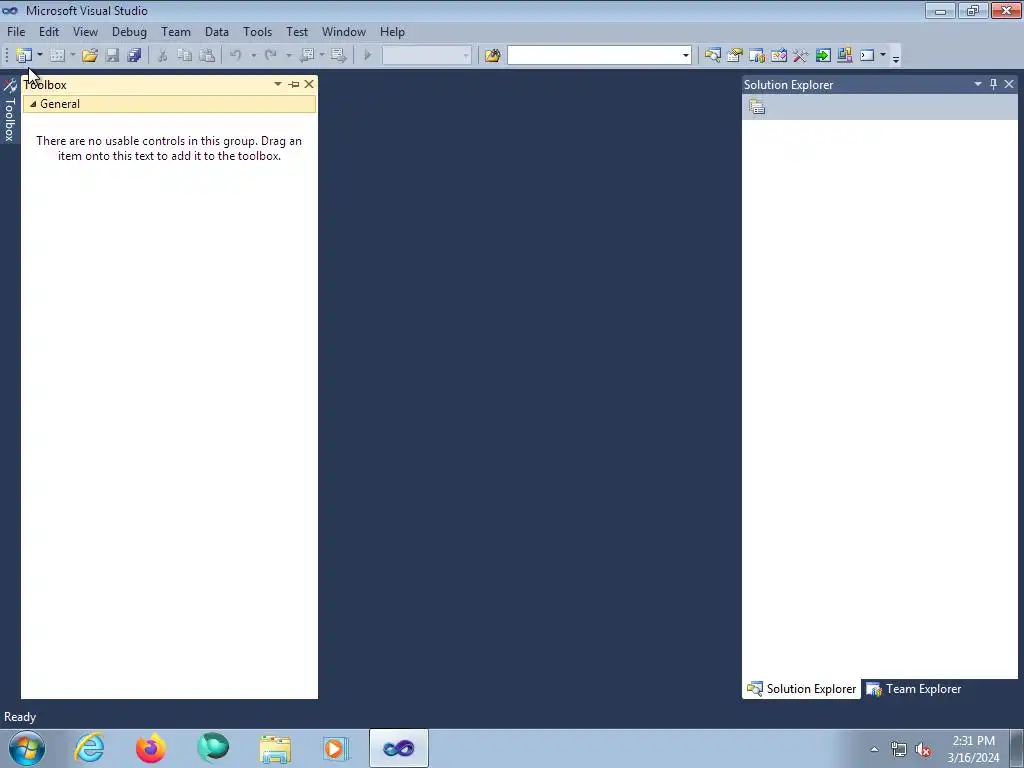Open the Find combo box dropdown arrow
Image resolution: width=1024 pixels, height=768 pixels.
point(686,56)
